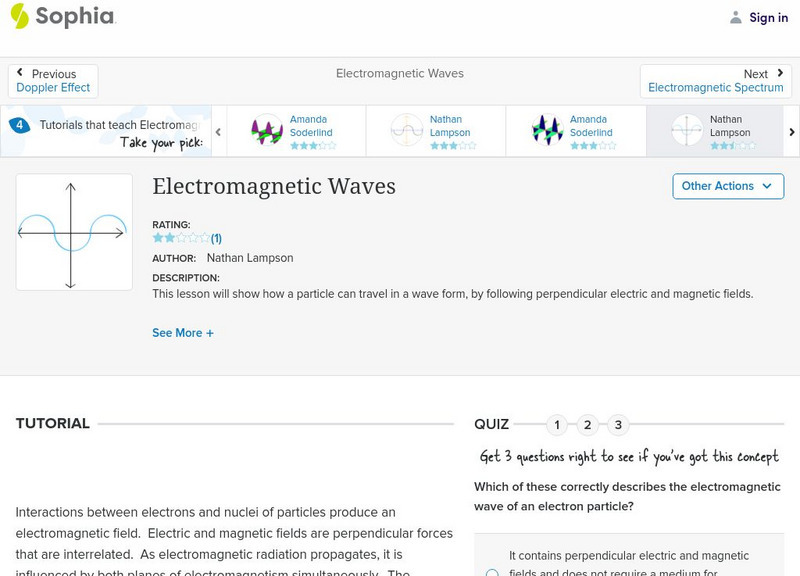Image resolution: width=800 pixels, height=576 pixels.
Task: Open the first Amanda Soderlind tutorial thumbnail
Action: pos(267,130)
